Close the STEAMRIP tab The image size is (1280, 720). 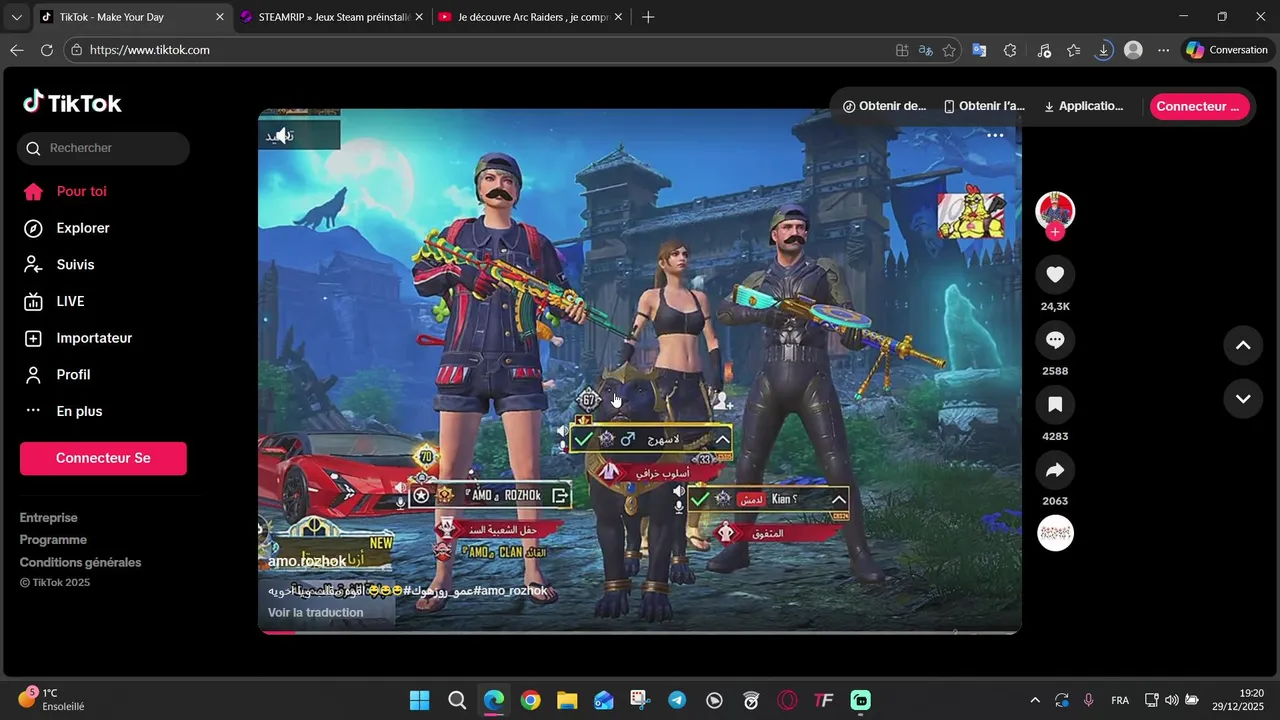tap(419, 17)
